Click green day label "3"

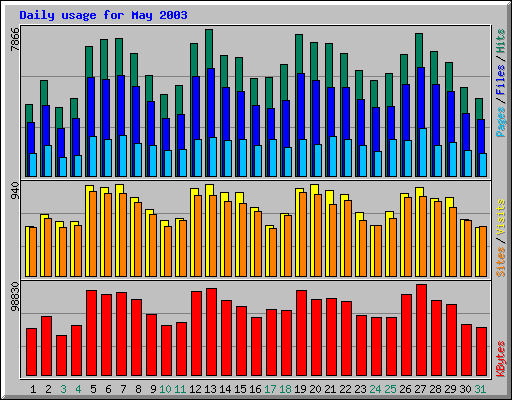pos(63,389)
